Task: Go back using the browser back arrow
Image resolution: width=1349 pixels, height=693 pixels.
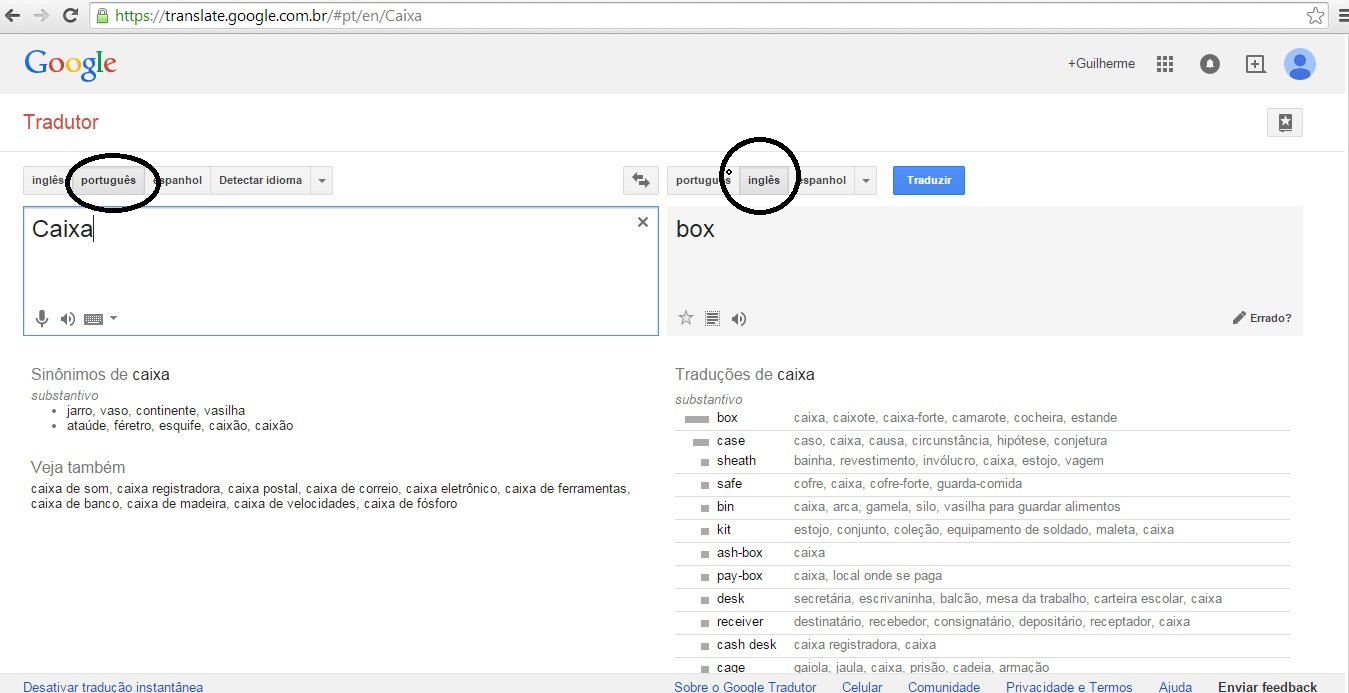Action: [x=14, y=15]
